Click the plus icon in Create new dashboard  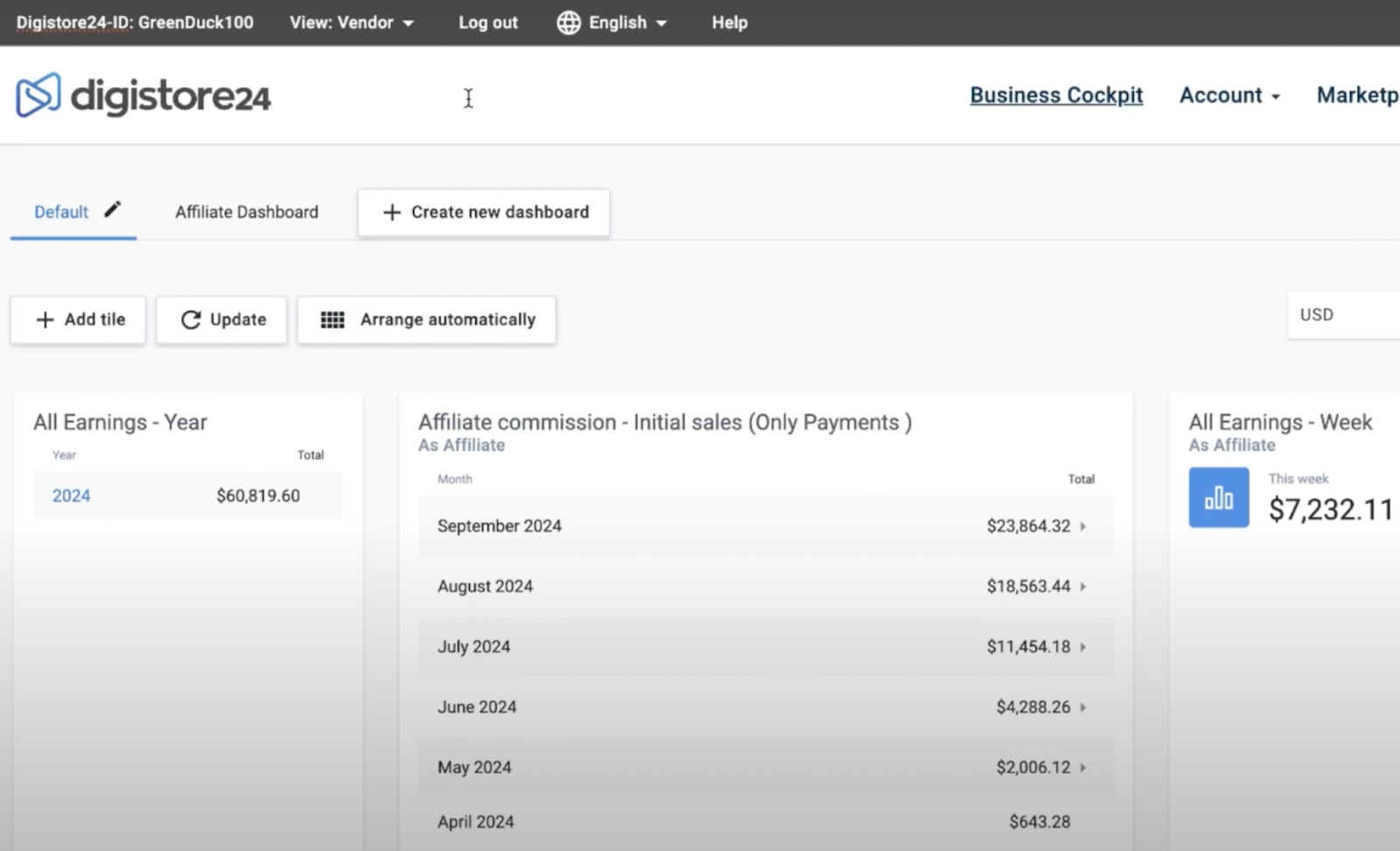click(x=392, y=213)
